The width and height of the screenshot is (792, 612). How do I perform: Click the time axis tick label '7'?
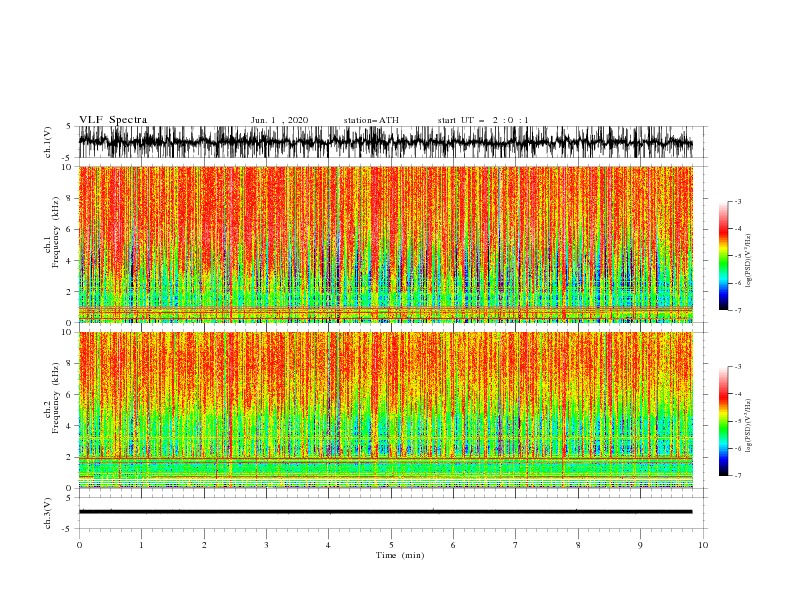tap(516, 545)
